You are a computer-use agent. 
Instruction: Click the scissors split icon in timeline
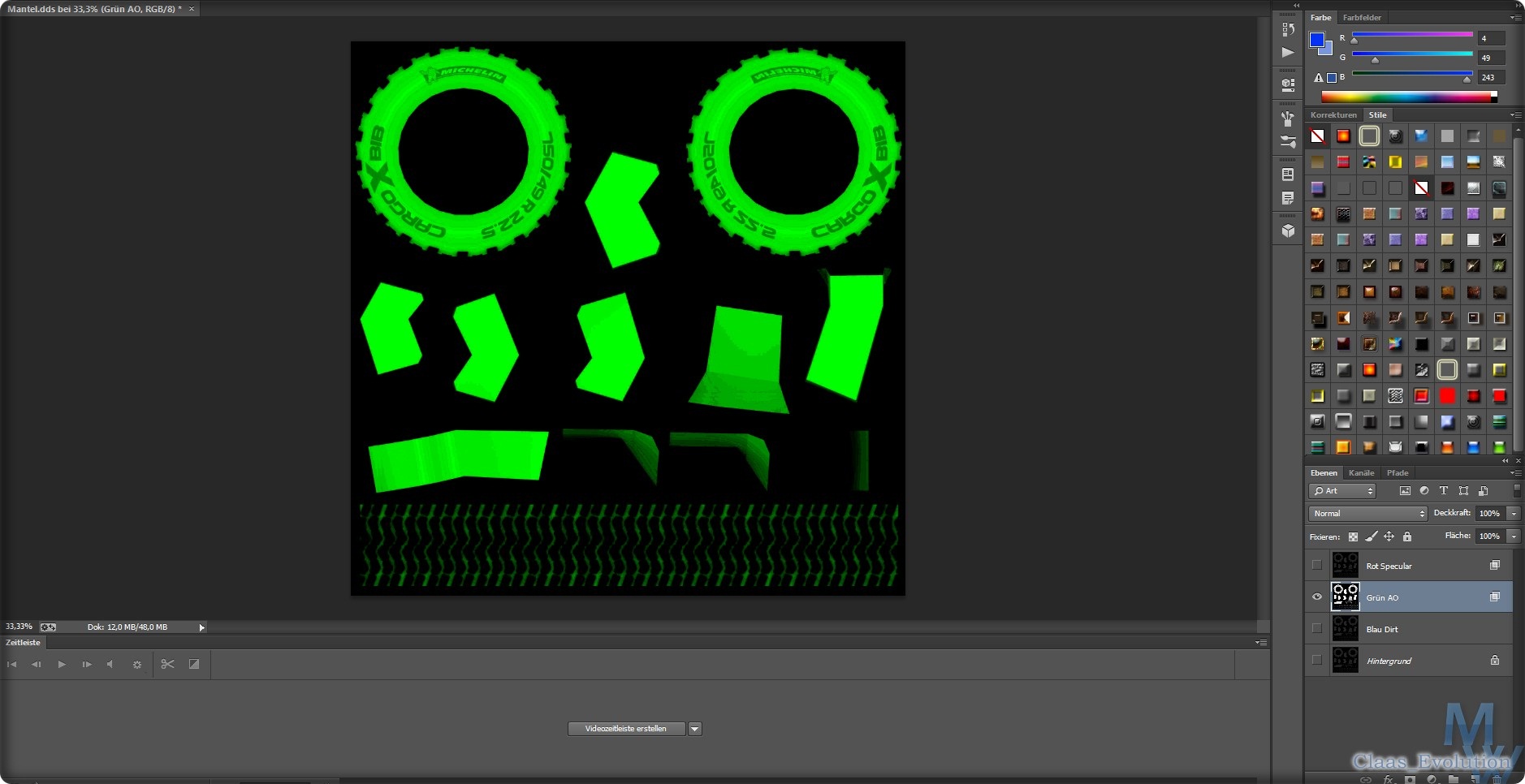tap(167, 664)
